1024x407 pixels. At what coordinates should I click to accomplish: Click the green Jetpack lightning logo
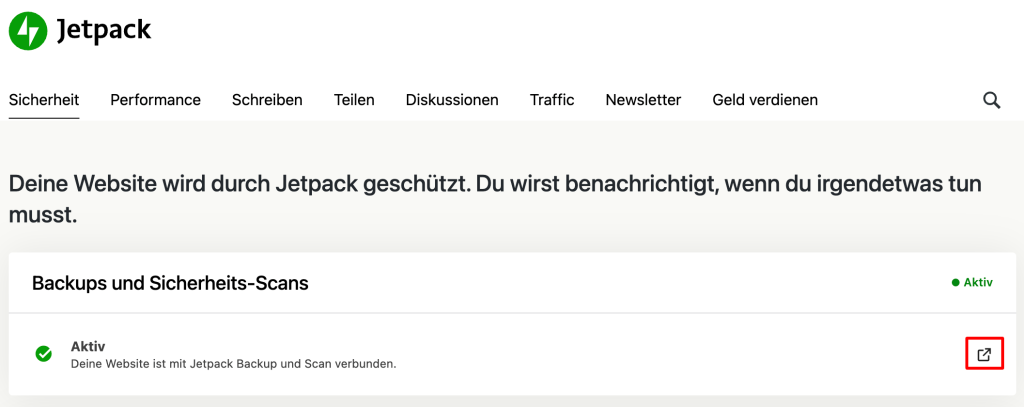(x=28, y=31)
